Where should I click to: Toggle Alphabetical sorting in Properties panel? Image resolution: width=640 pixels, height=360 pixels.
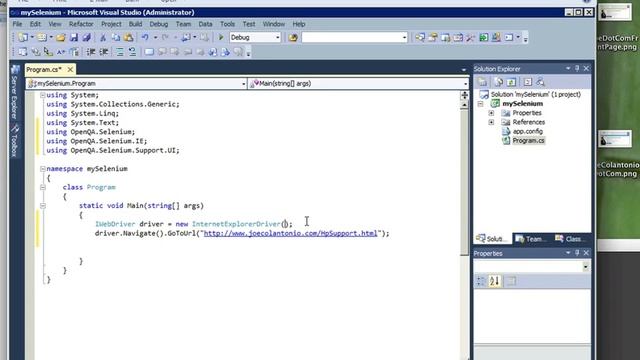tap(495, 281)
